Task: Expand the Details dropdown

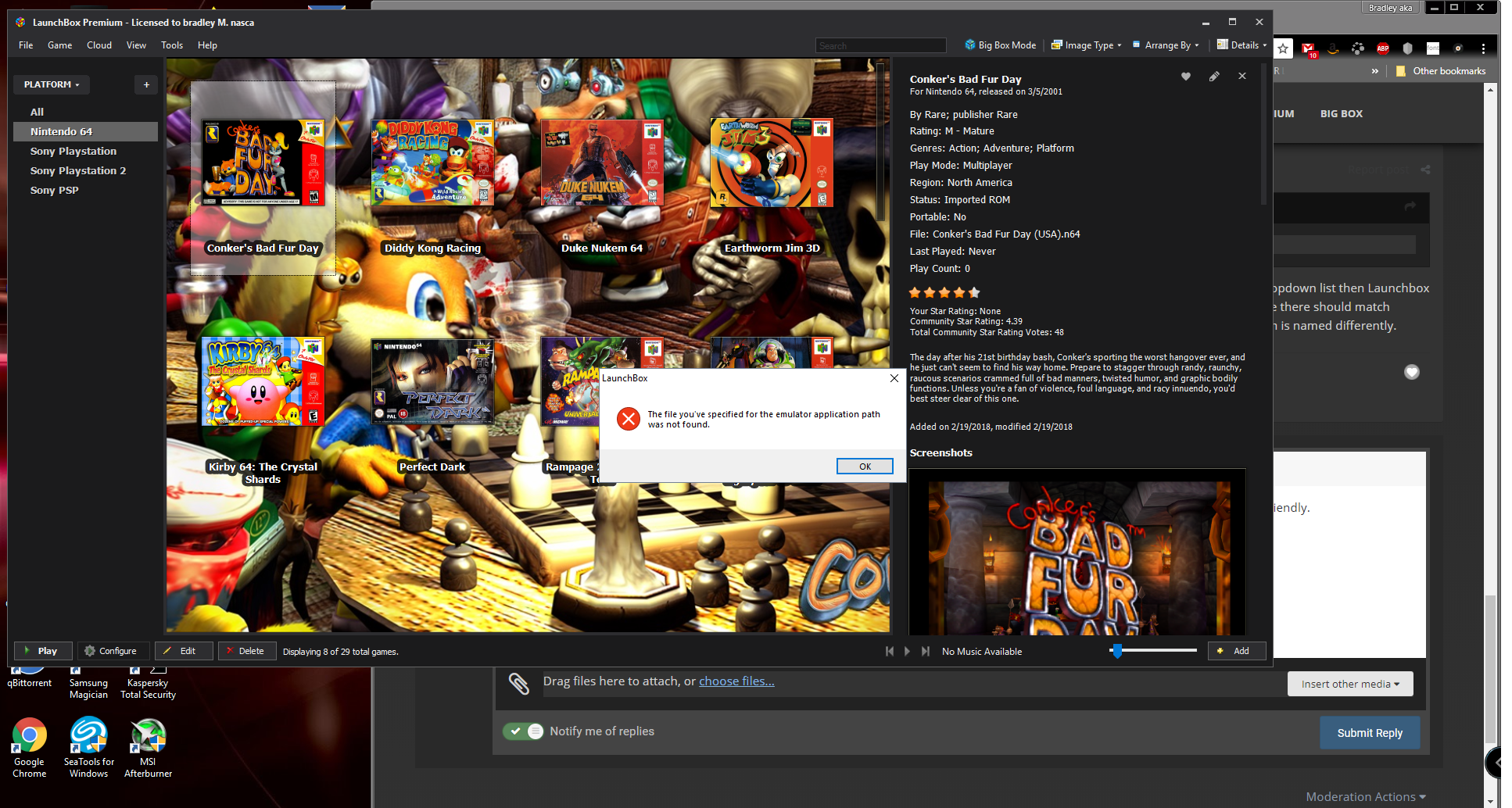Action: pos(1241,45)
